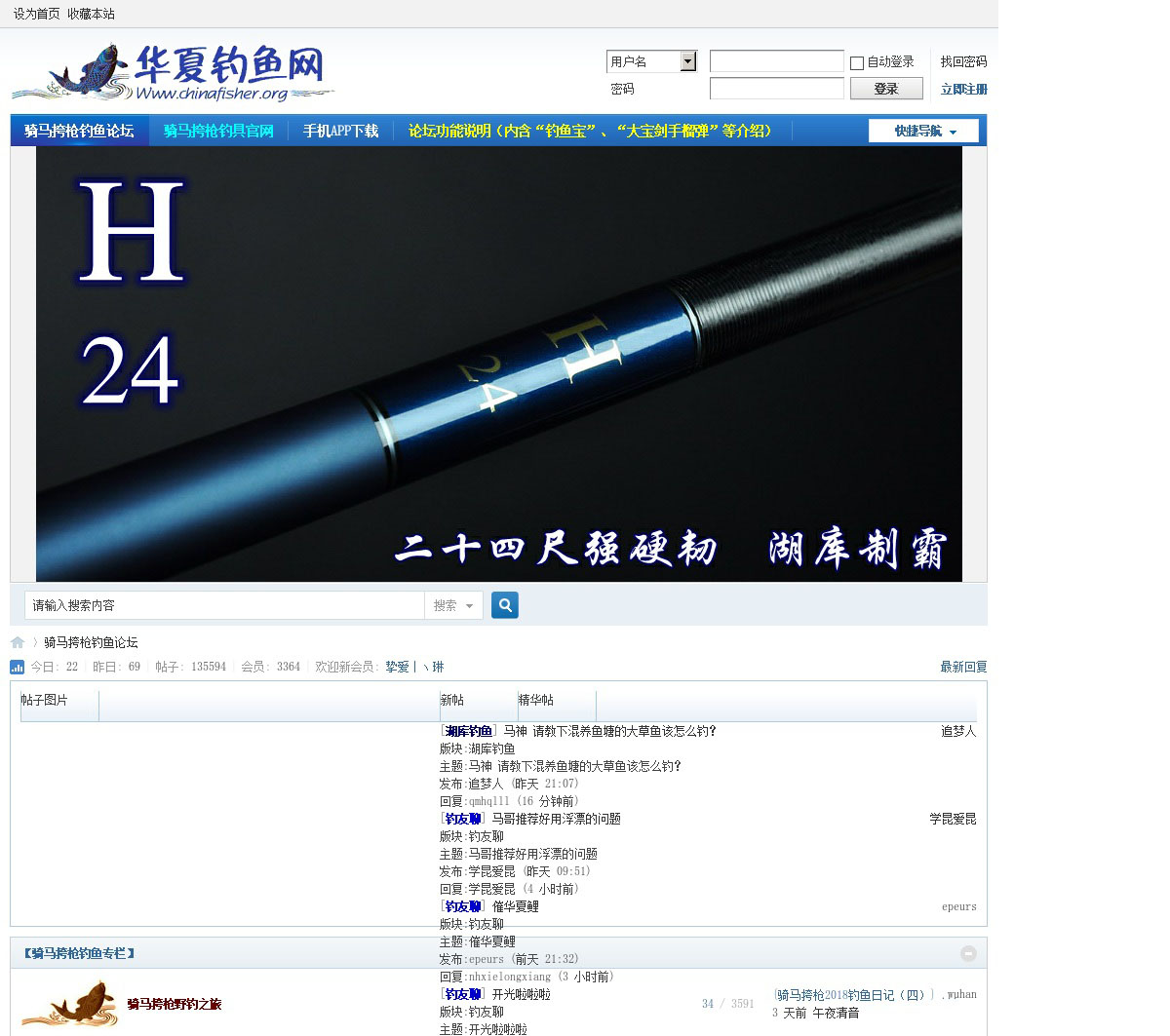Switch to the 新帖 tab

pyautogui.click(x=452, y=700)
